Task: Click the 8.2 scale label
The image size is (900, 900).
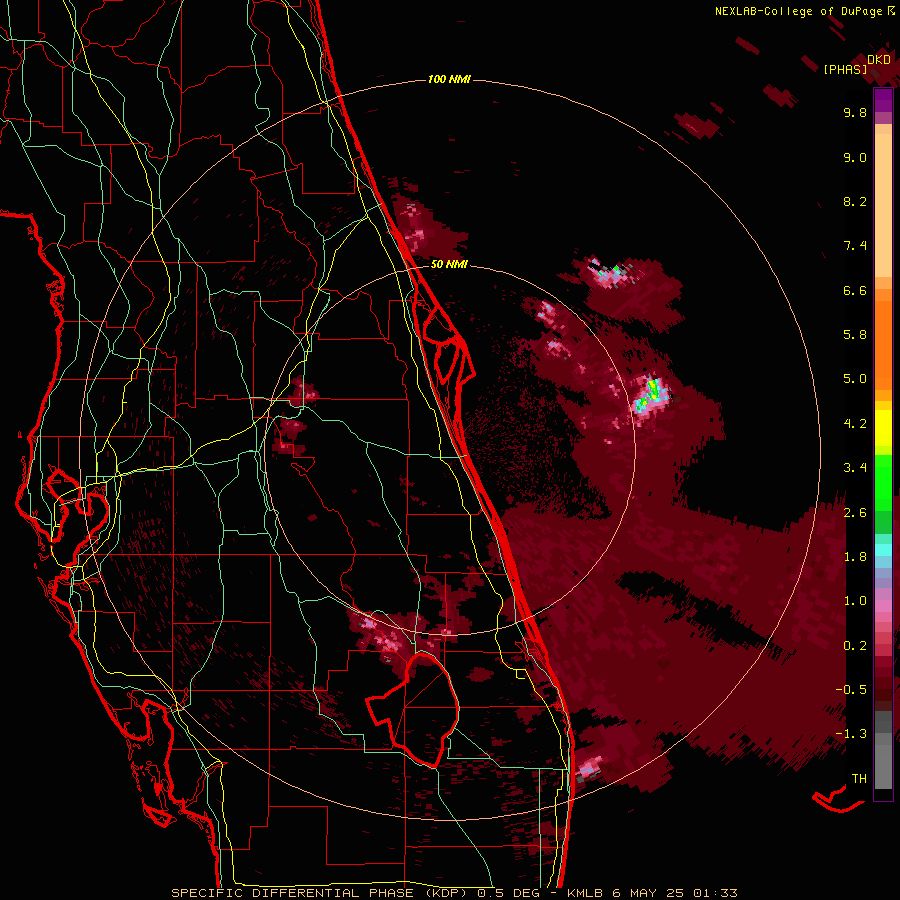Action: pyautogui.click(x=855, y=201)
